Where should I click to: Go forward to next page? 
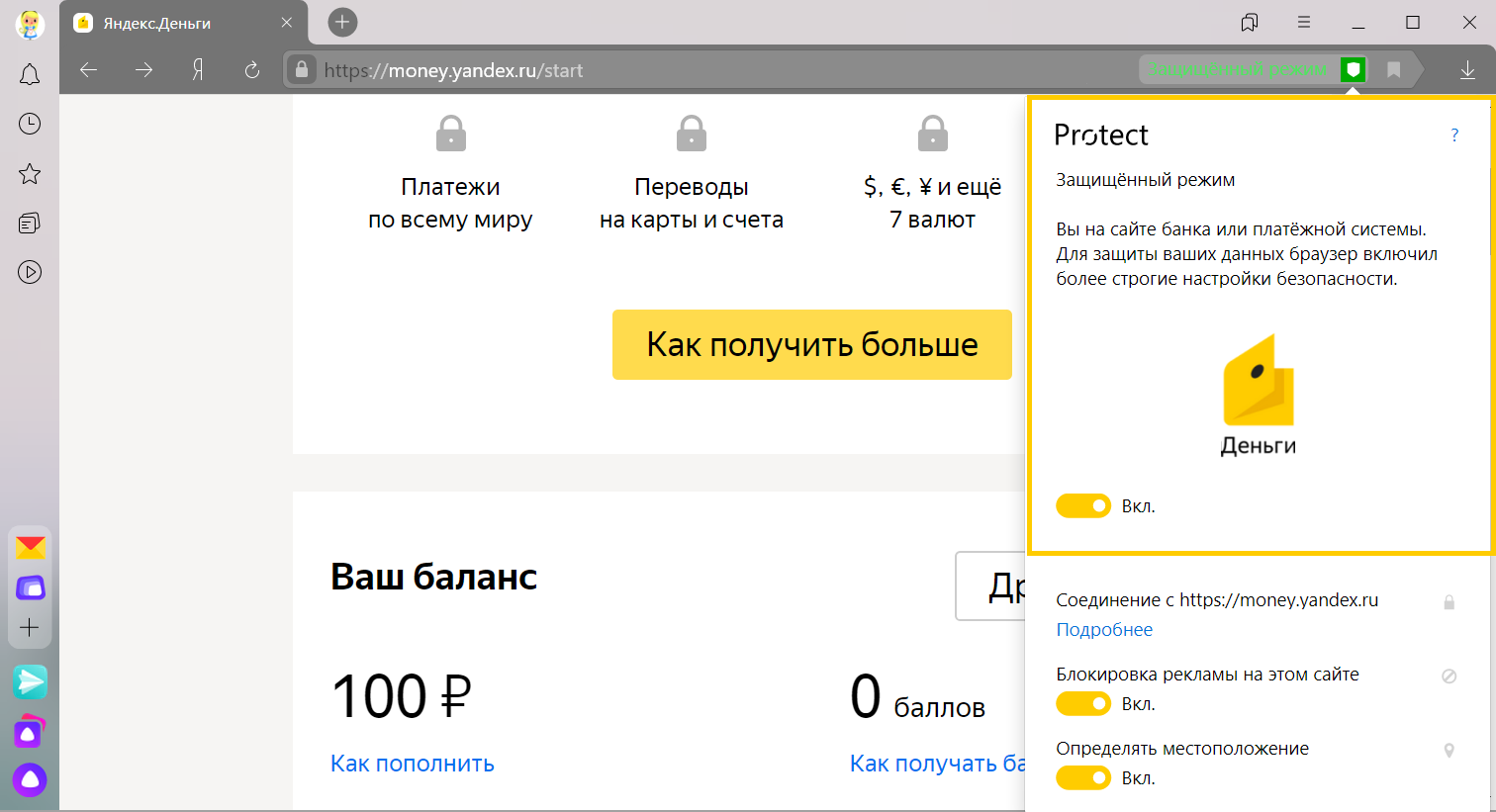[144, 69]
